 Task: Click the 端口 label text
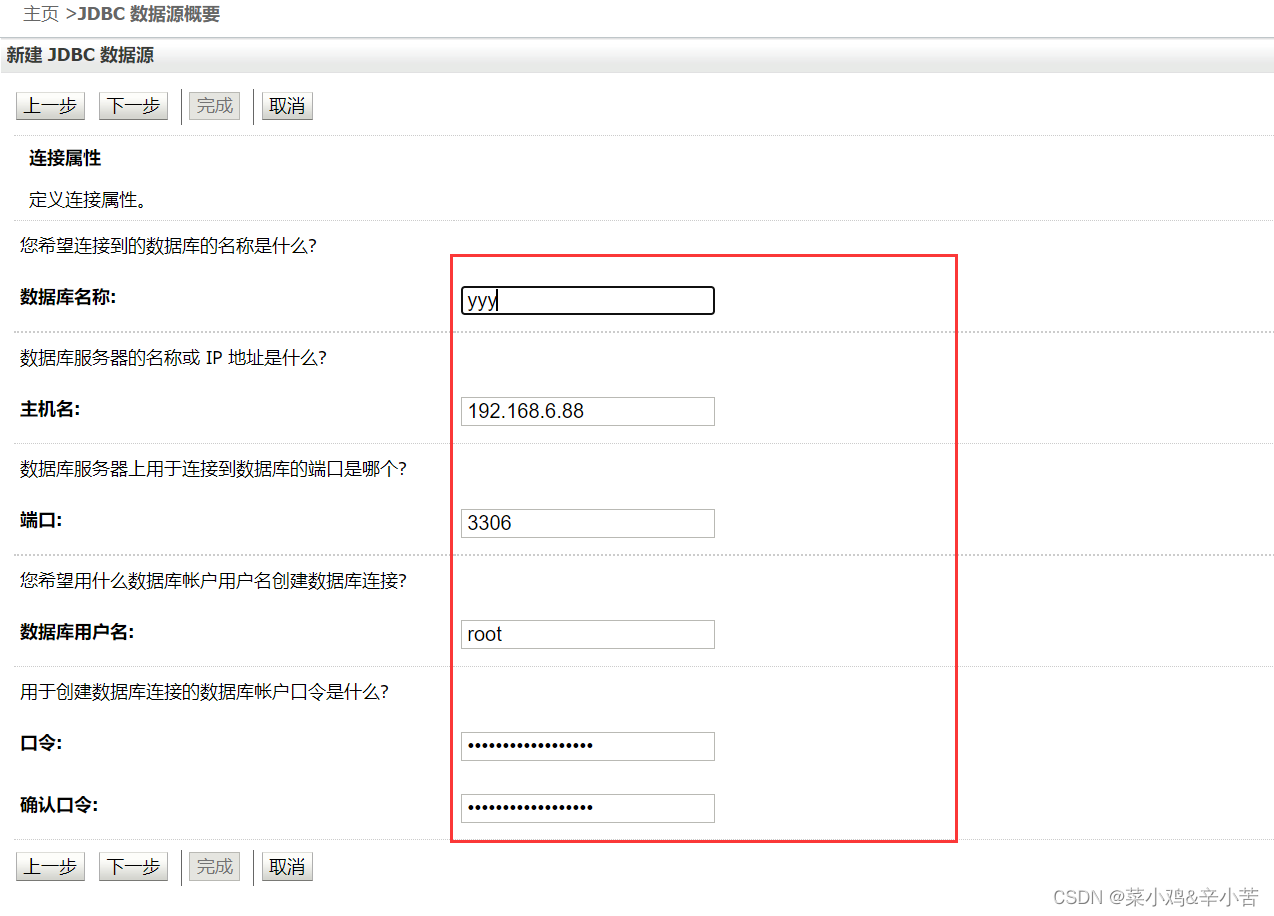tap(41, 520)
